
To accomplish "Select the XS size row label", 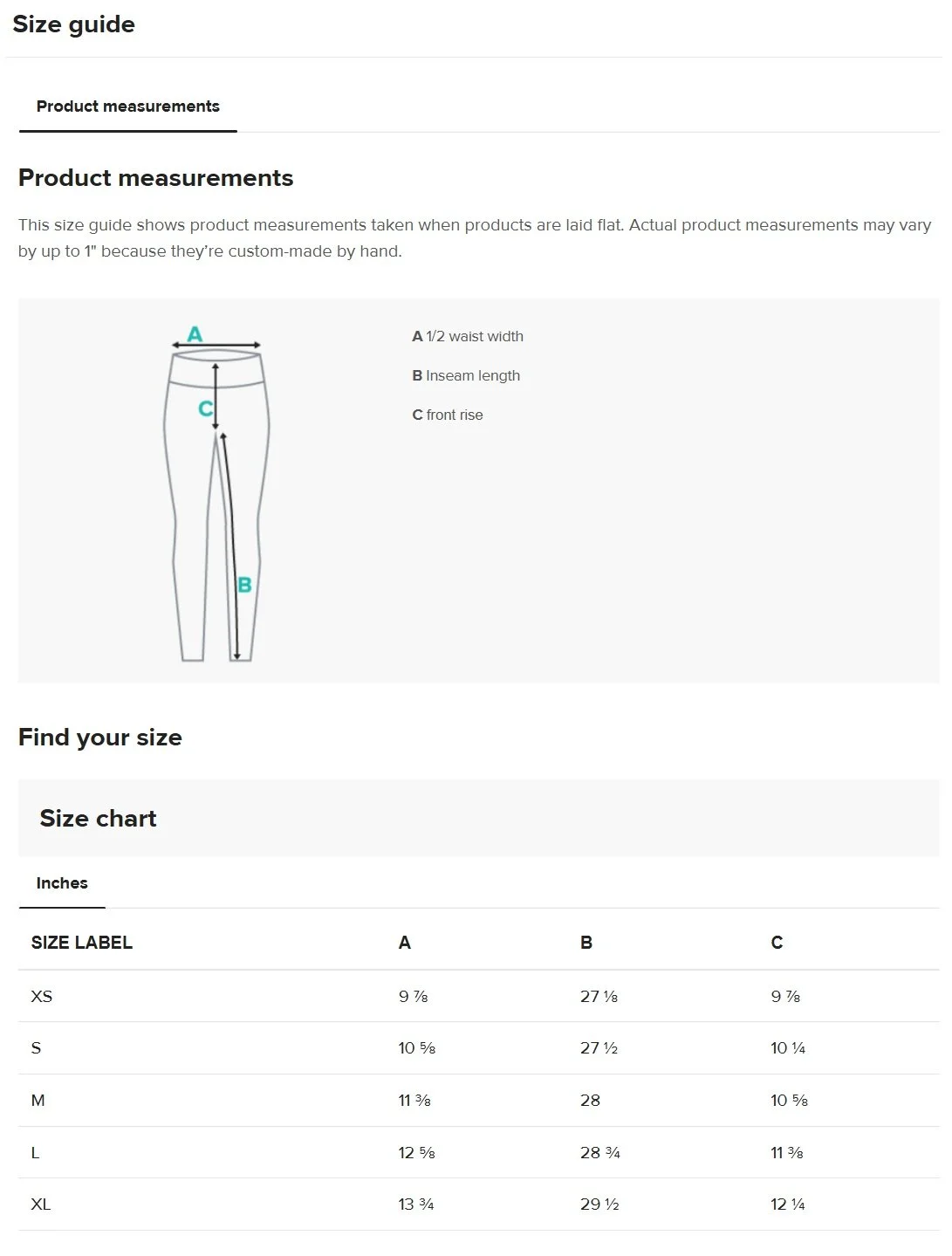I will (x=42, y=996).
